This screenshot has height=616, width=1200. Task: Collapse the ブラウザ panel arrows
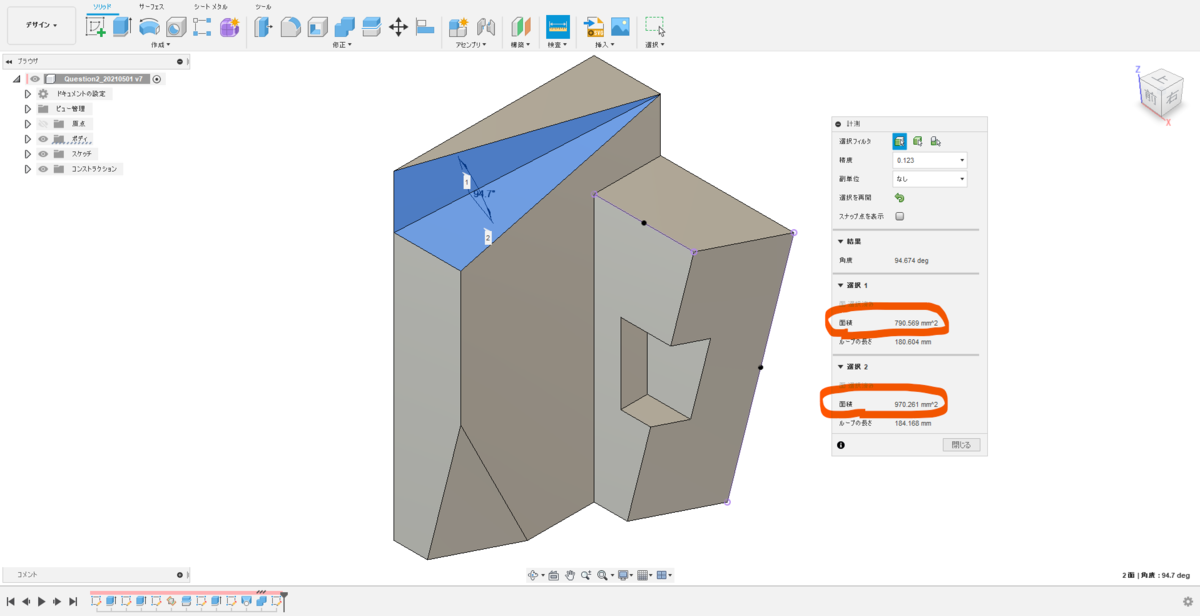coord(9,61)
